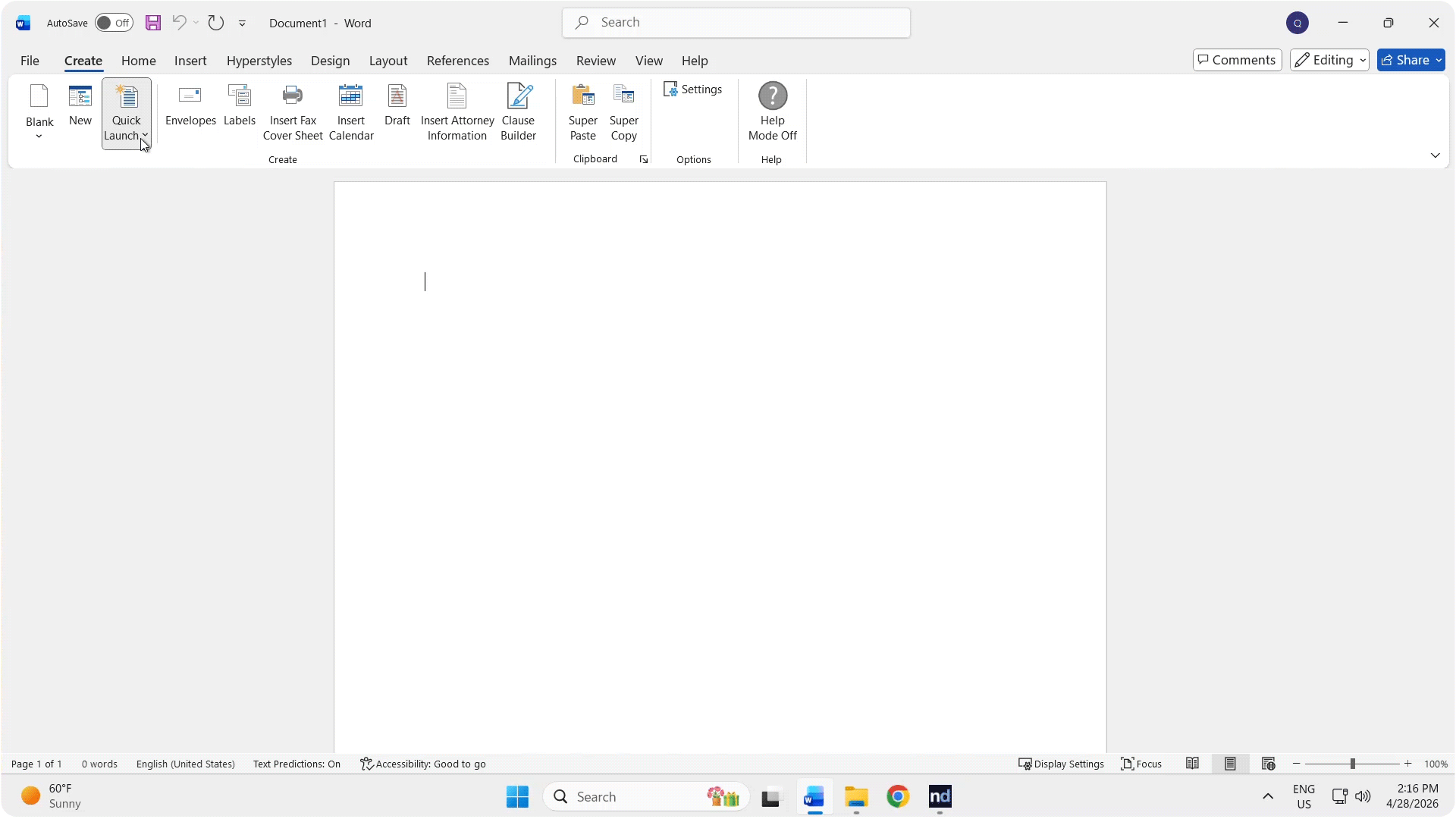This screenshot has width=1456, height=819.
Task: Redo the last action
Action: pos(216,23)
